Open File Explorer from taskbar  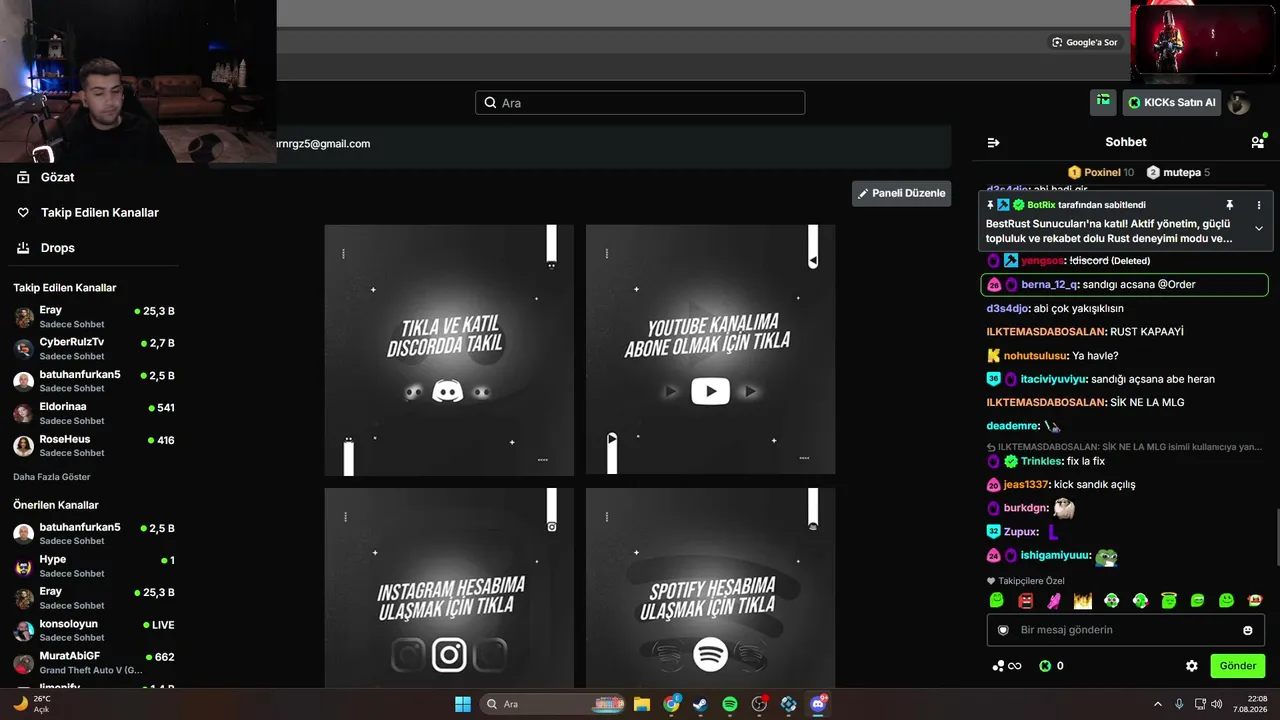(642, 704)
